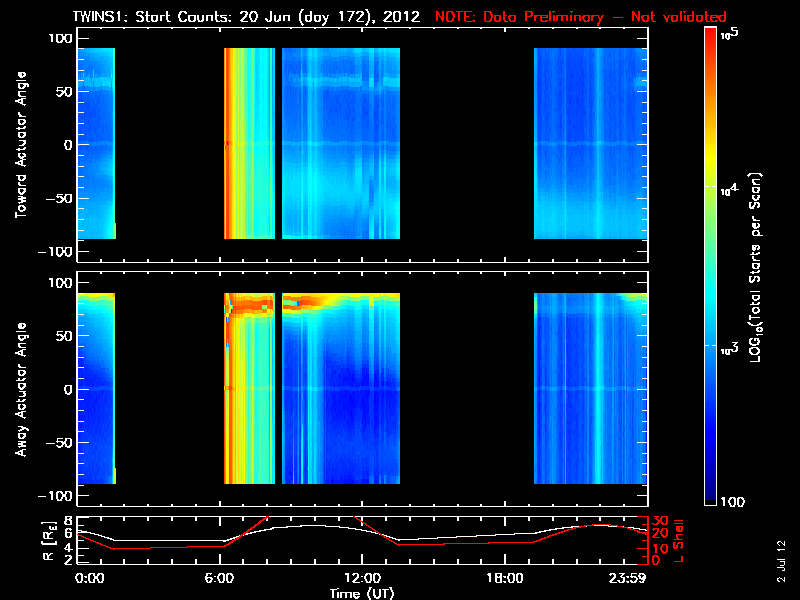Click the 'R [RE]' axis label
Screen dimensions: 800x600
click(48, 541)
